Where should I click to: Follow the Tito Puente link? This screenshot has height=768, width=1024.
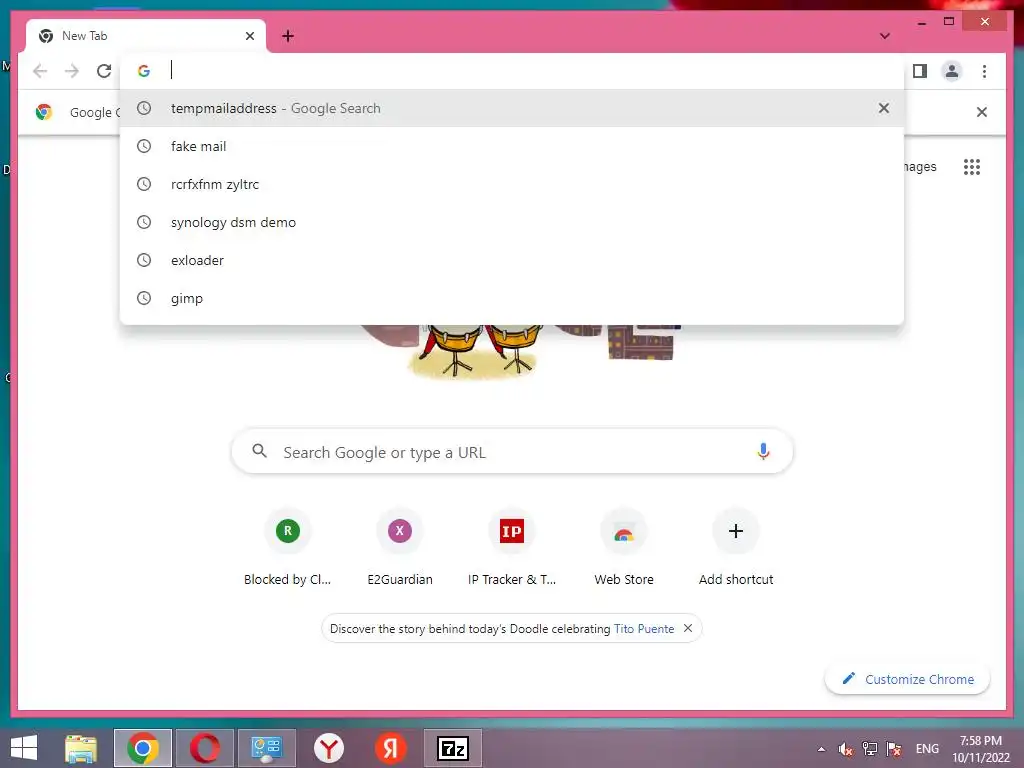tap(644, 628)
